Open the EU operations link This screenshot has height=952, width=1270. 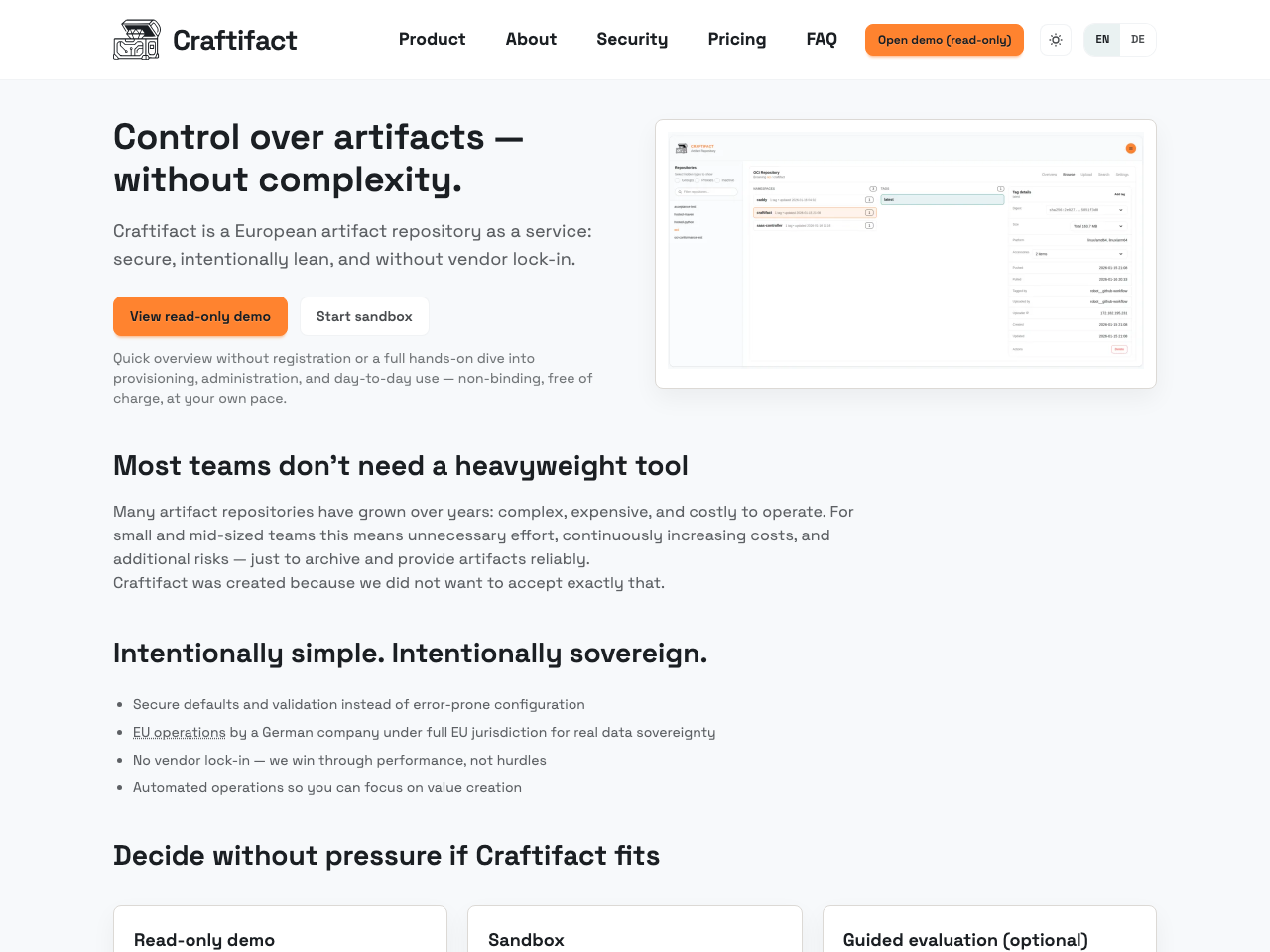point(179,732)
